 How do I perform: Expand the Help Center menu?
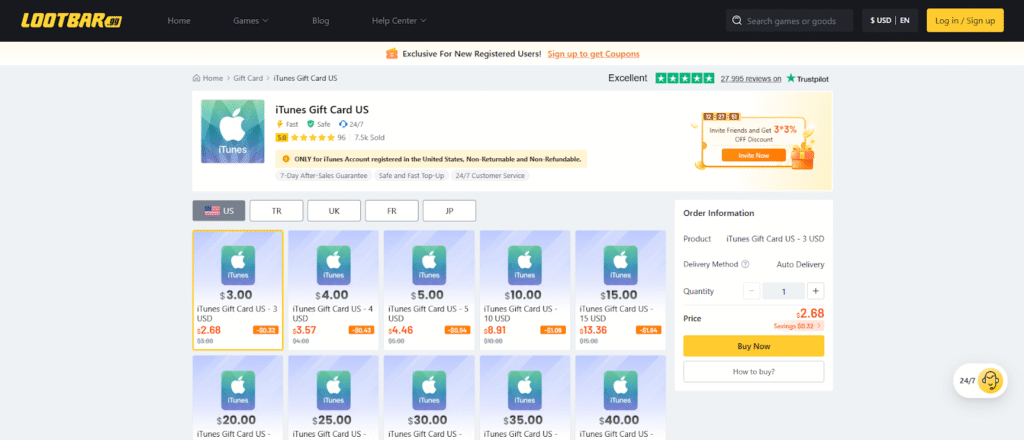point(400,21)
